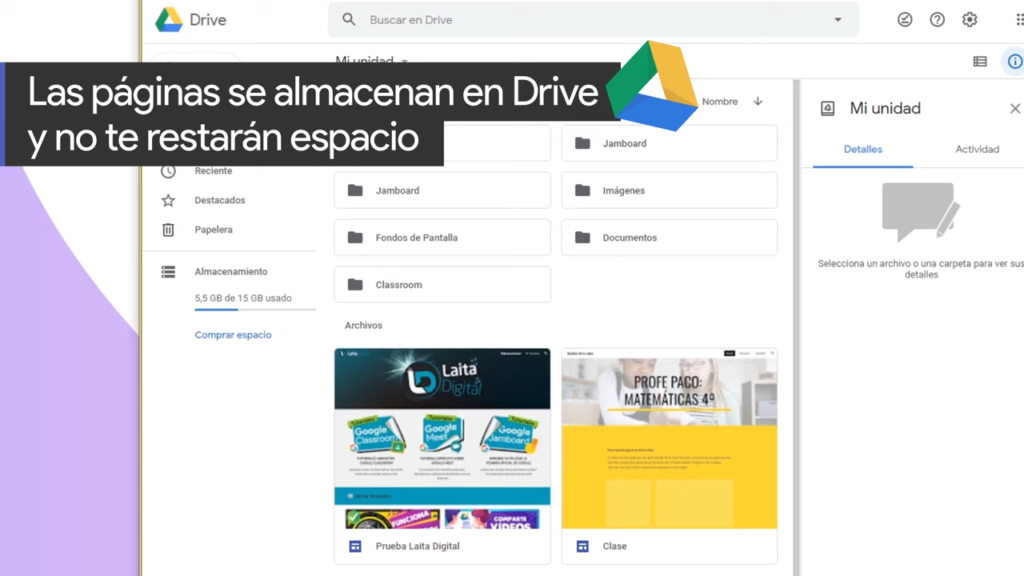
Task: Open the Help question mark icon
Action: pyautogui.click(x=937, y=20)
